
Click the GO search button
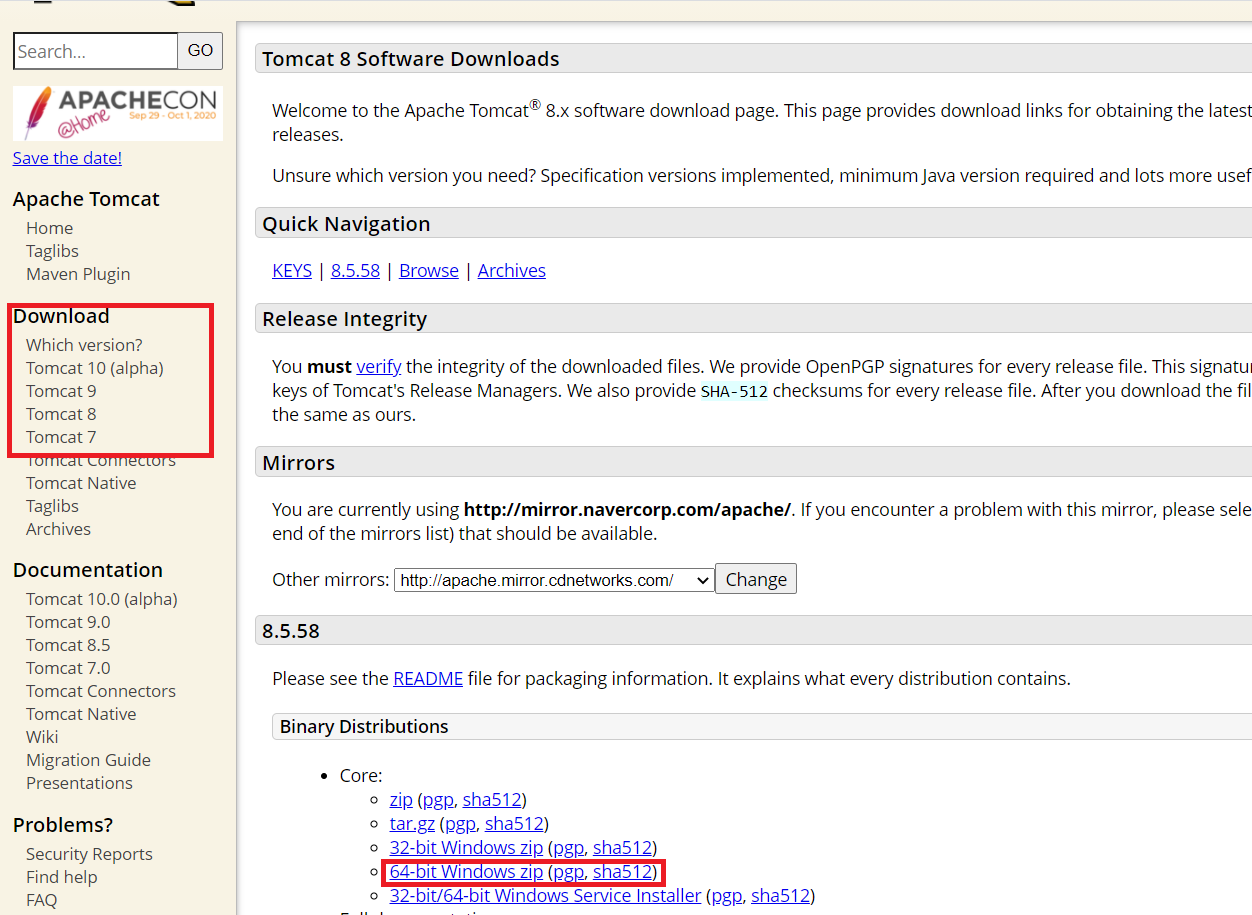click(x=200, y=51)
